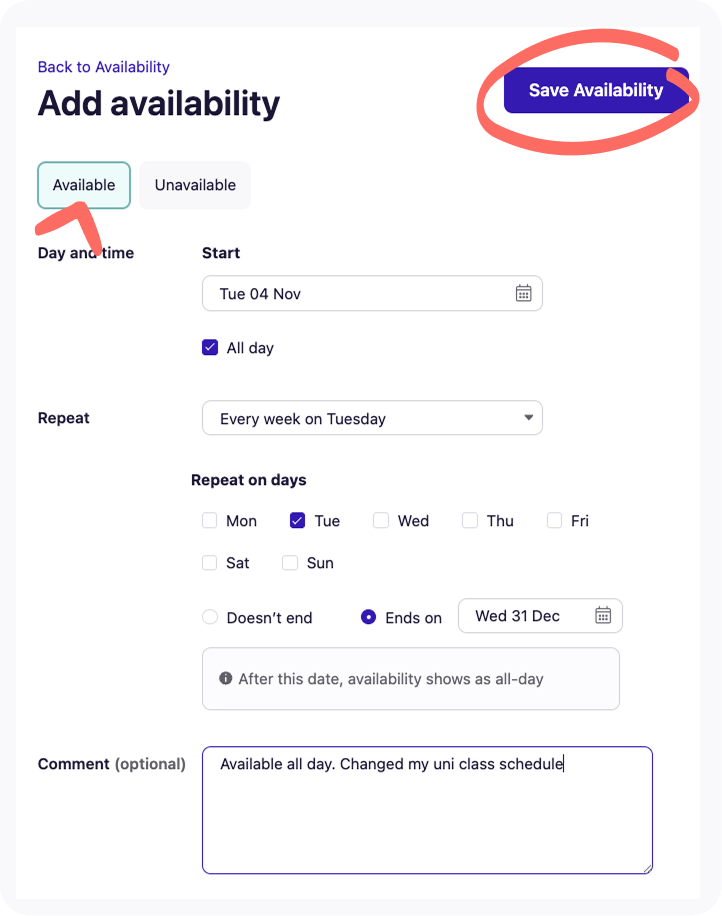This screenshot has width=722, height=916.
Task: Click the Tue 04 Nov start date field
Action: [360, 293]
